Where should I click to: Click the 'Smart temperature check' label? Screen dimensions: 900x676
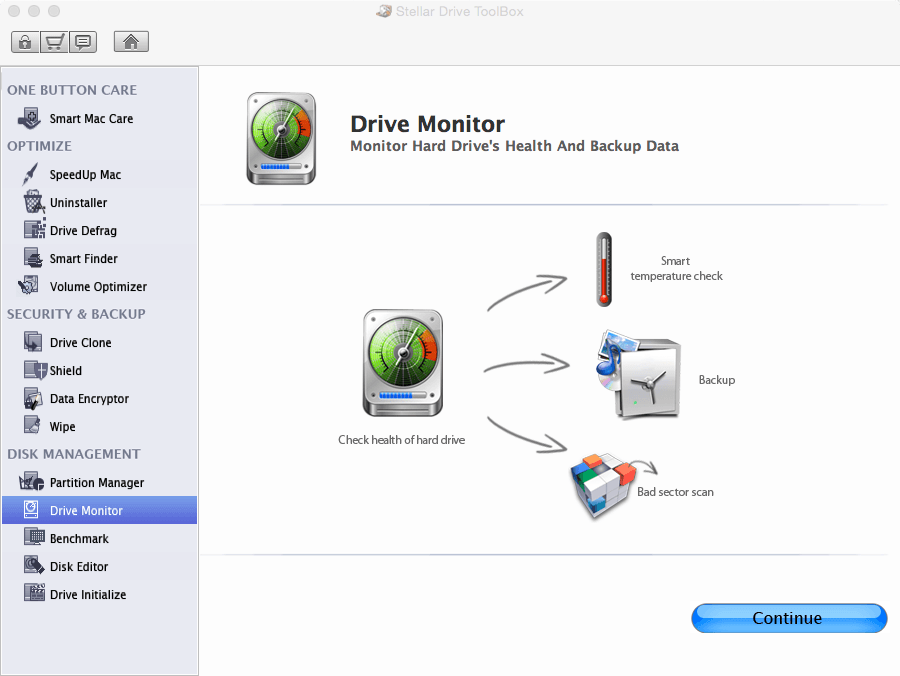(676, 269)
